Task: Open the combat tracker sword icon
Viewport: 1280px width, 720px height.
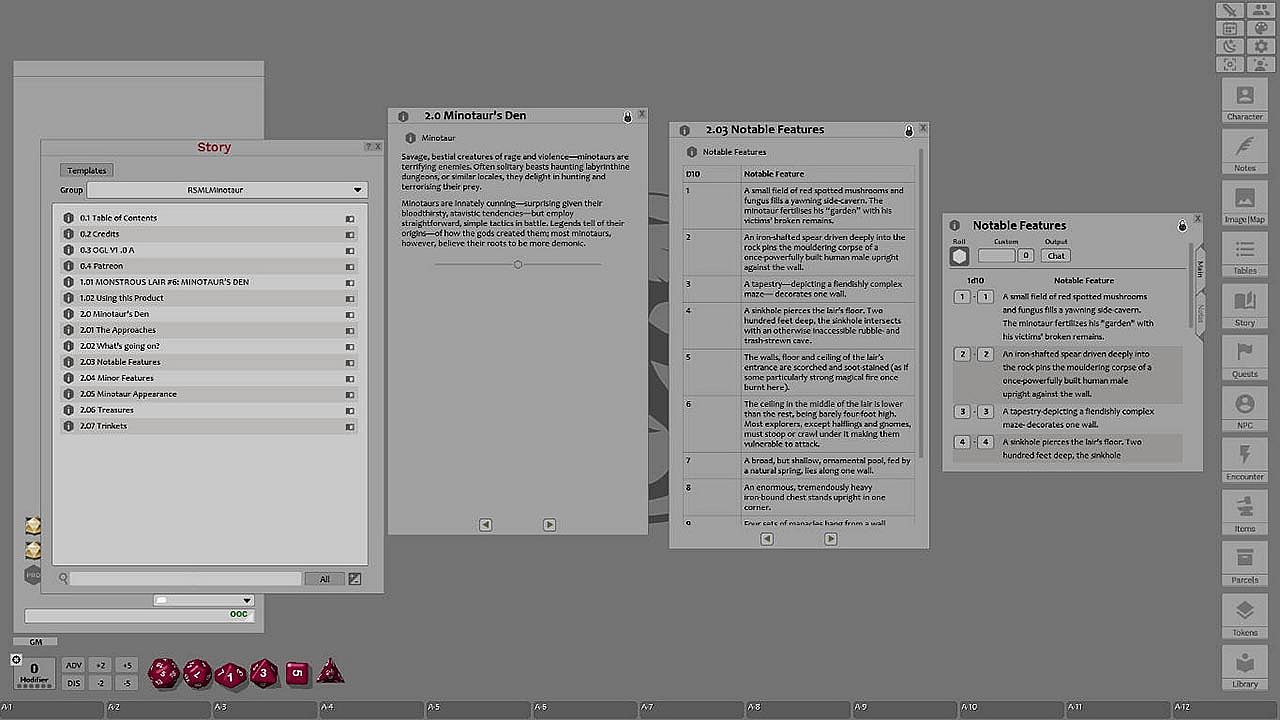Action: 1230,10
